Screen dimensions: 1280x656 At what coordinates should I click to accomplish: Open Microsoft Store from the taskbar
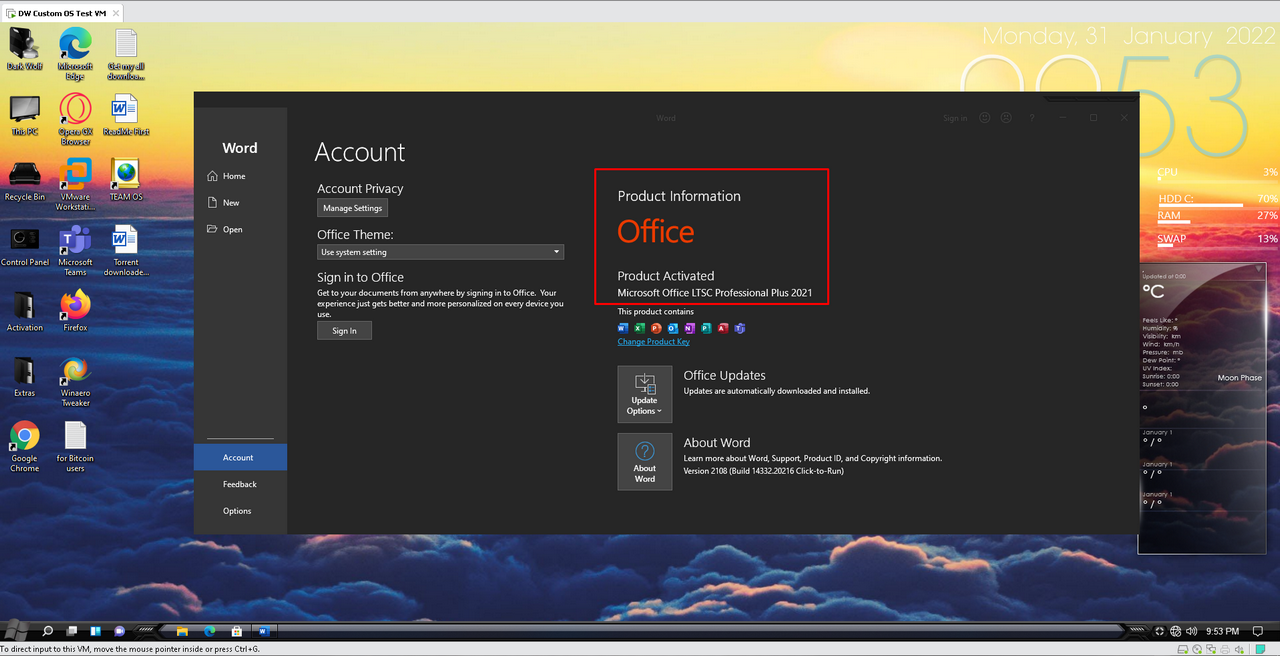tap(237, 632)
